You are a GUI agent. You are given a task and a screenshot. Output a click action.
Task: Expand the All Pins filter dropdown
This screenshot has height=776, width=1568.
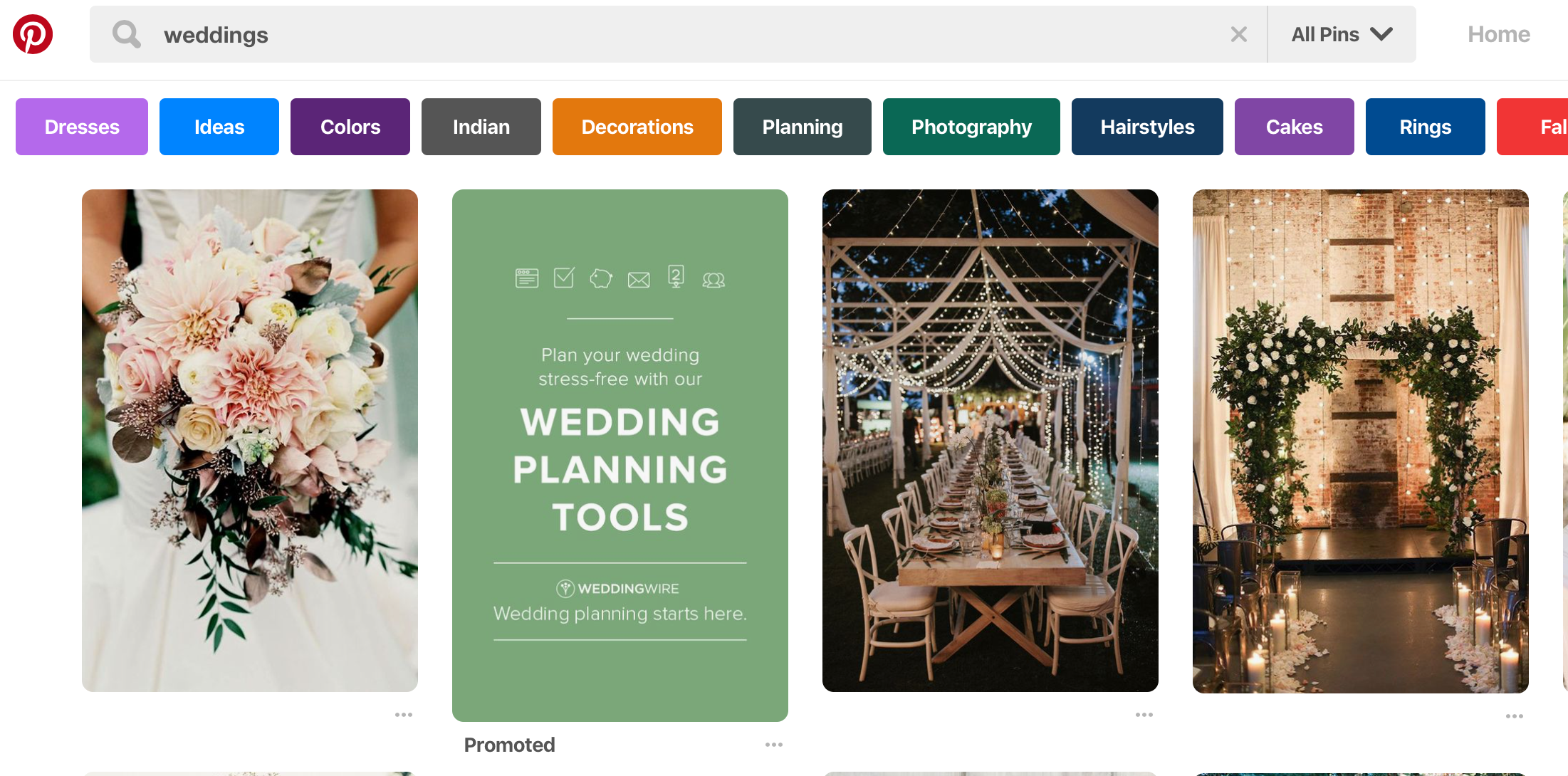click(x=1342, y=34)
